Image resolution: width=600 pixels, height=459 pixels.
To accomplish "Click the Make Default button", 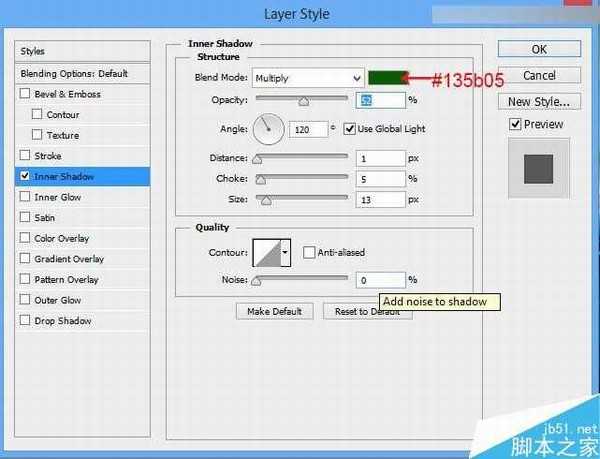I will (x=274, y=311).
